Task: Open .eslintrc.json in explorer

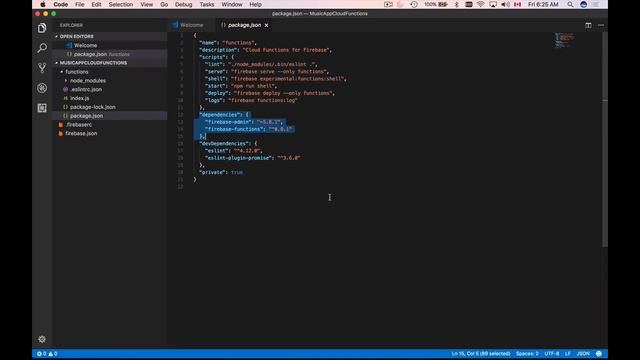Action: coord(86,89)
